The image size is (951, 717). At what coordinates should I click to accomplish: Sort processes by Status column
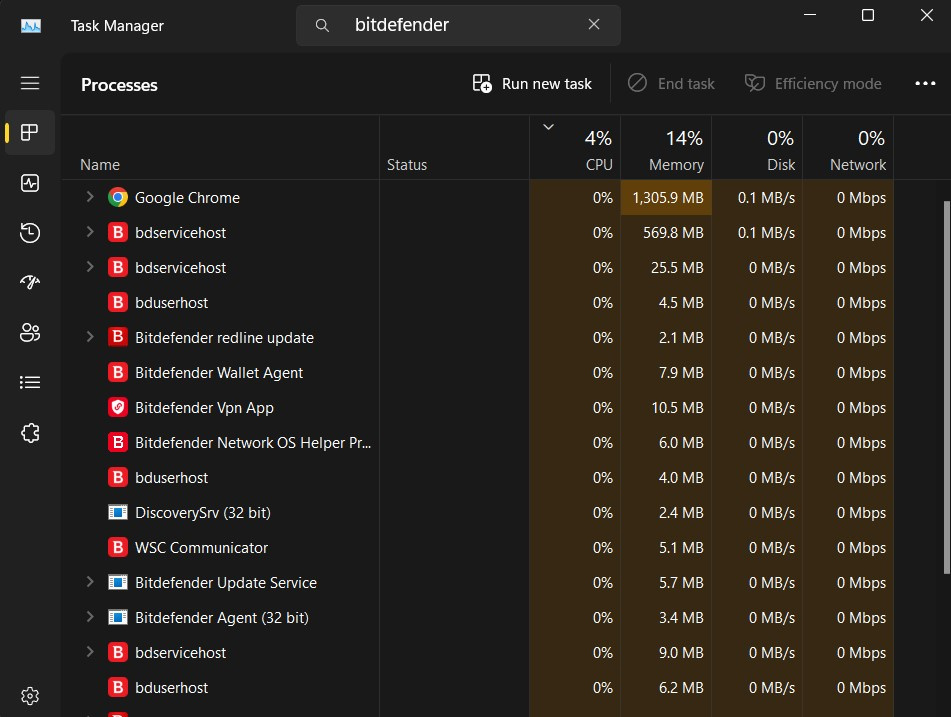click(x=454, y=147)
